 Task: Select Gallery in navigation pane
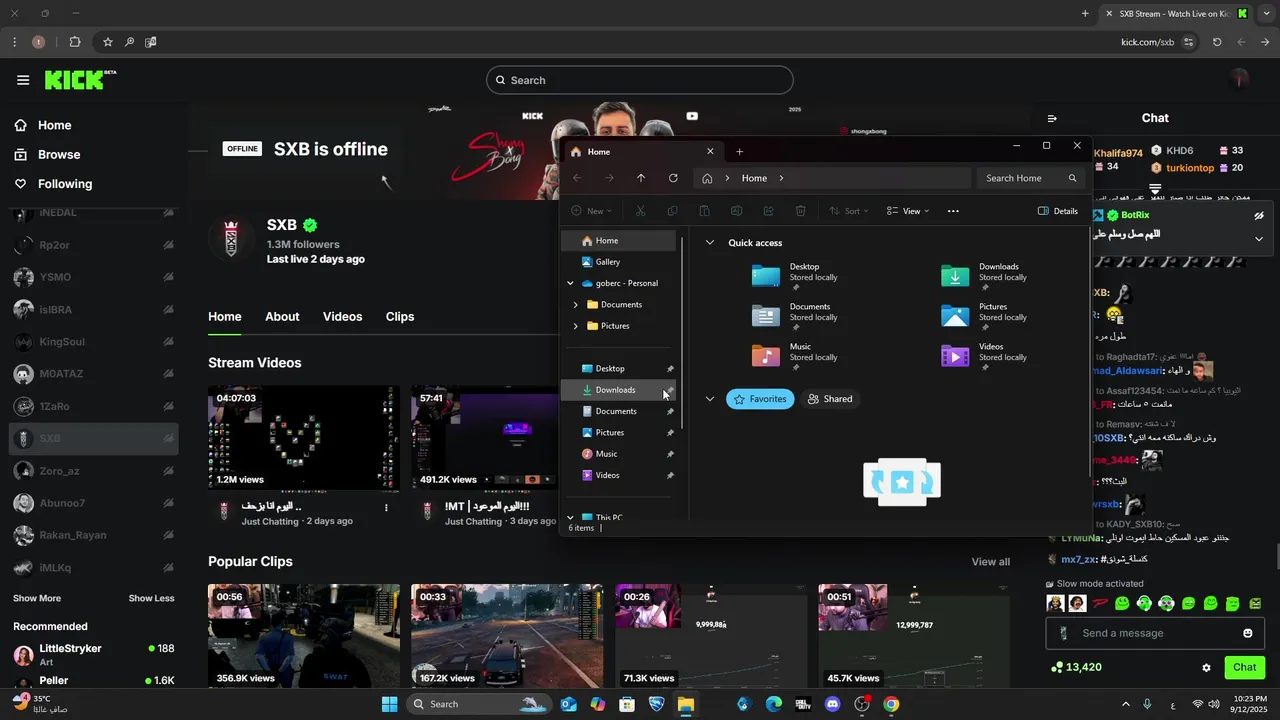[x=618, y=262]
